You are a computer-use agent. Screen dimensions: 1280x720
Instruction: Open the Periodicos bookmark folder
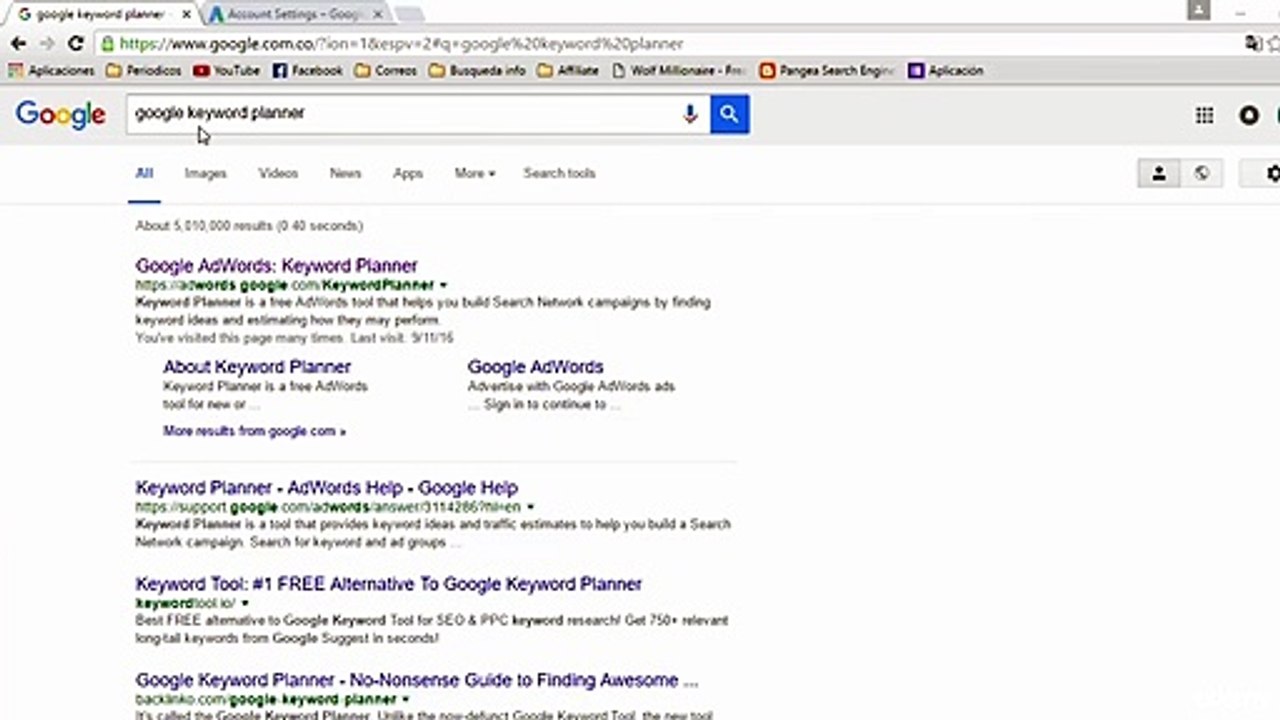click(x=143, y=71)
